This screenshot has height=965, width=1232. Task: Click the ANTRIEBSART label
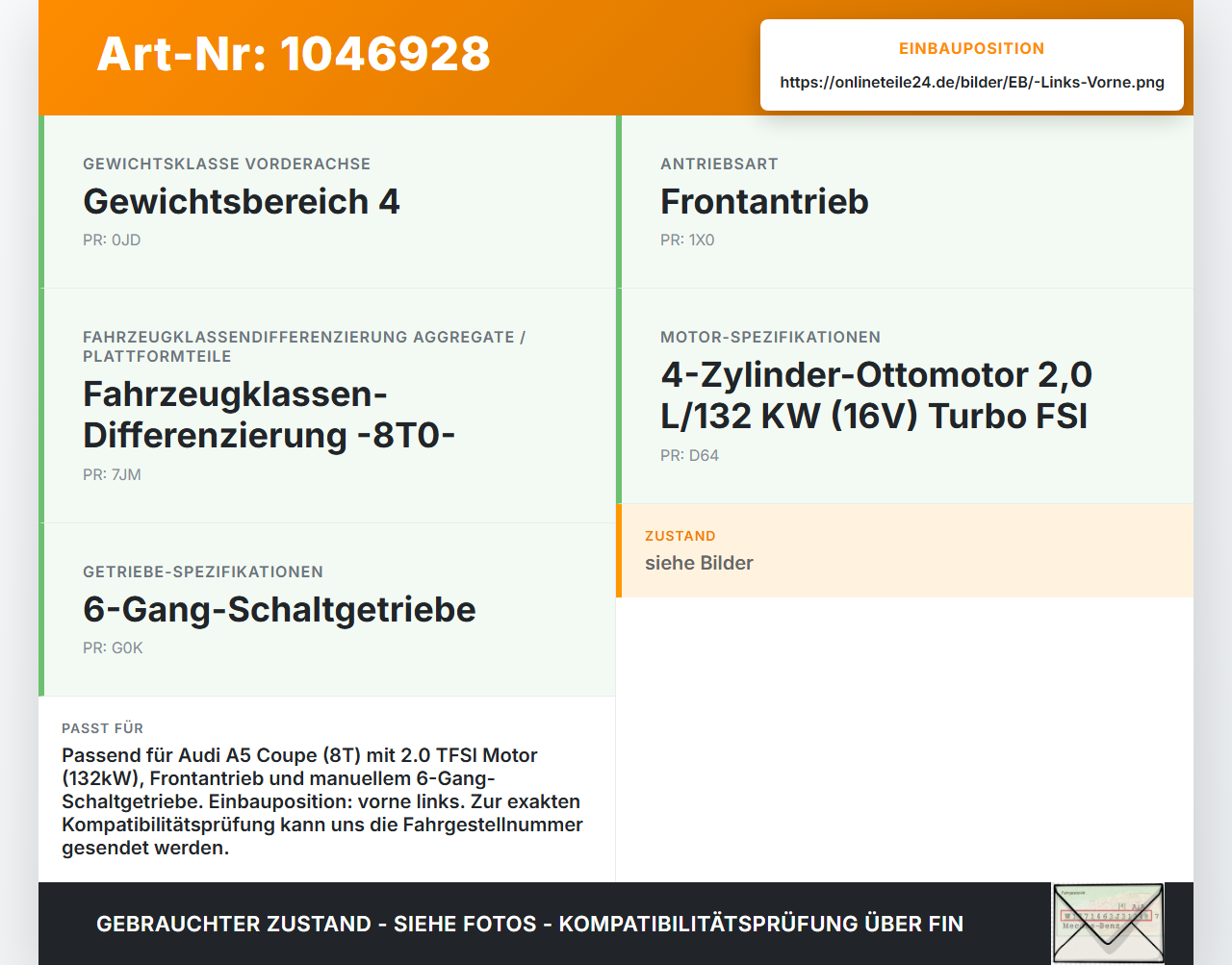click(719, 164)
